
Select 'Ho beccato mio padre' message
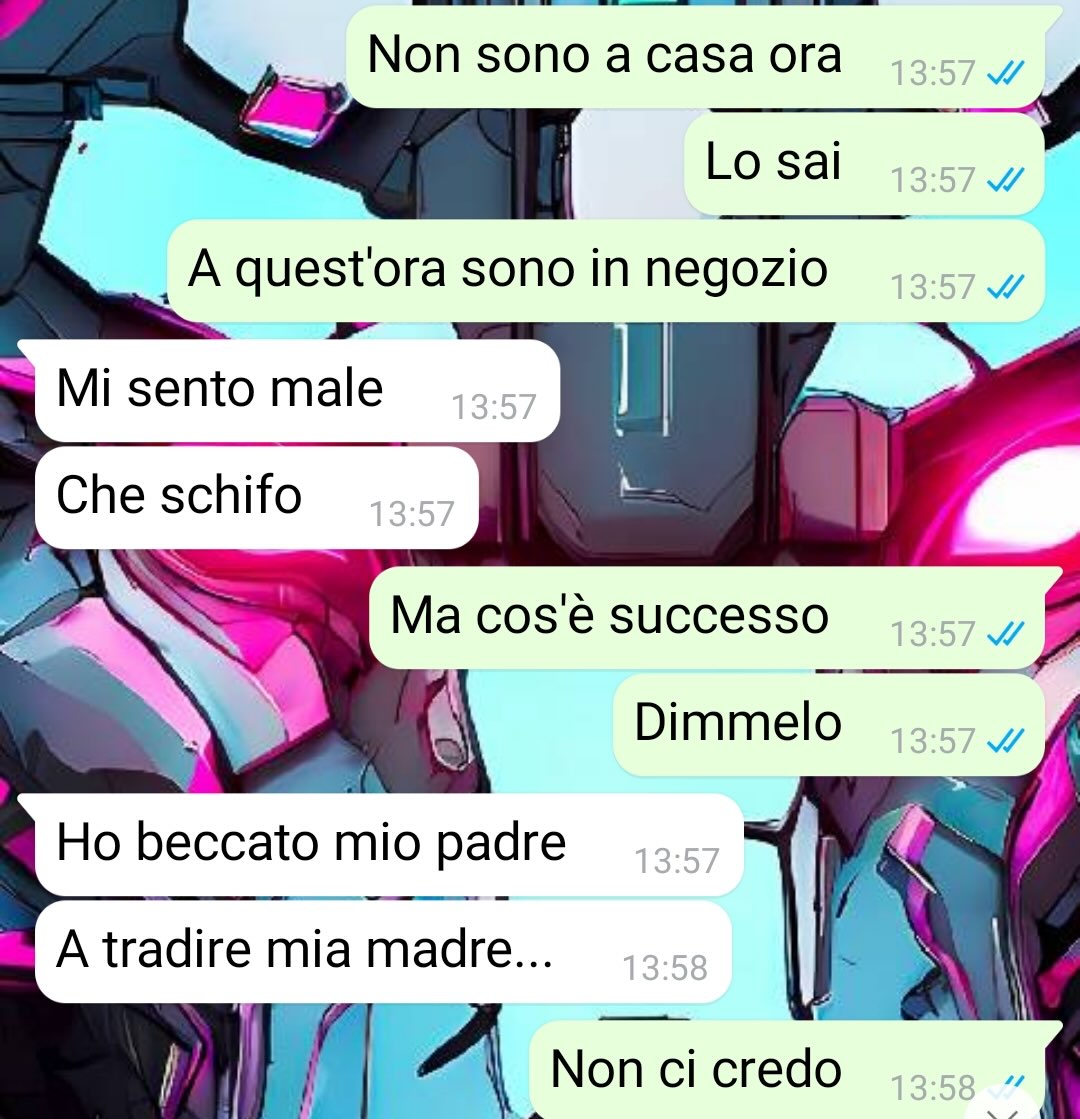389,844
